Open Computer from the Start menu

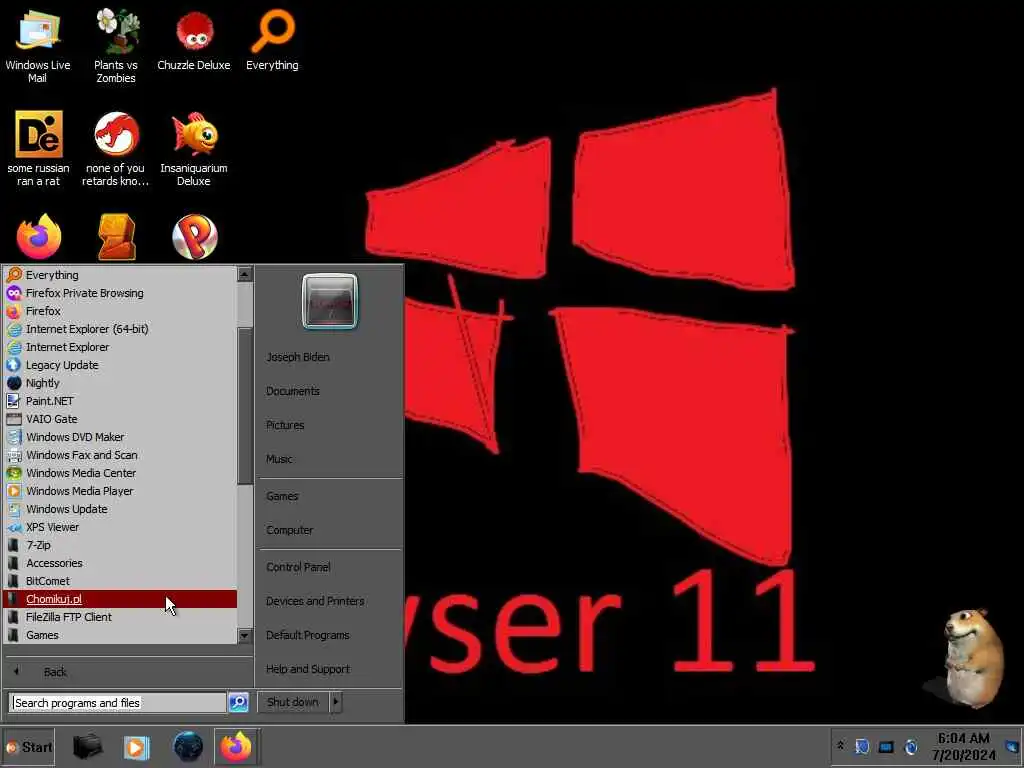point(330,530)
